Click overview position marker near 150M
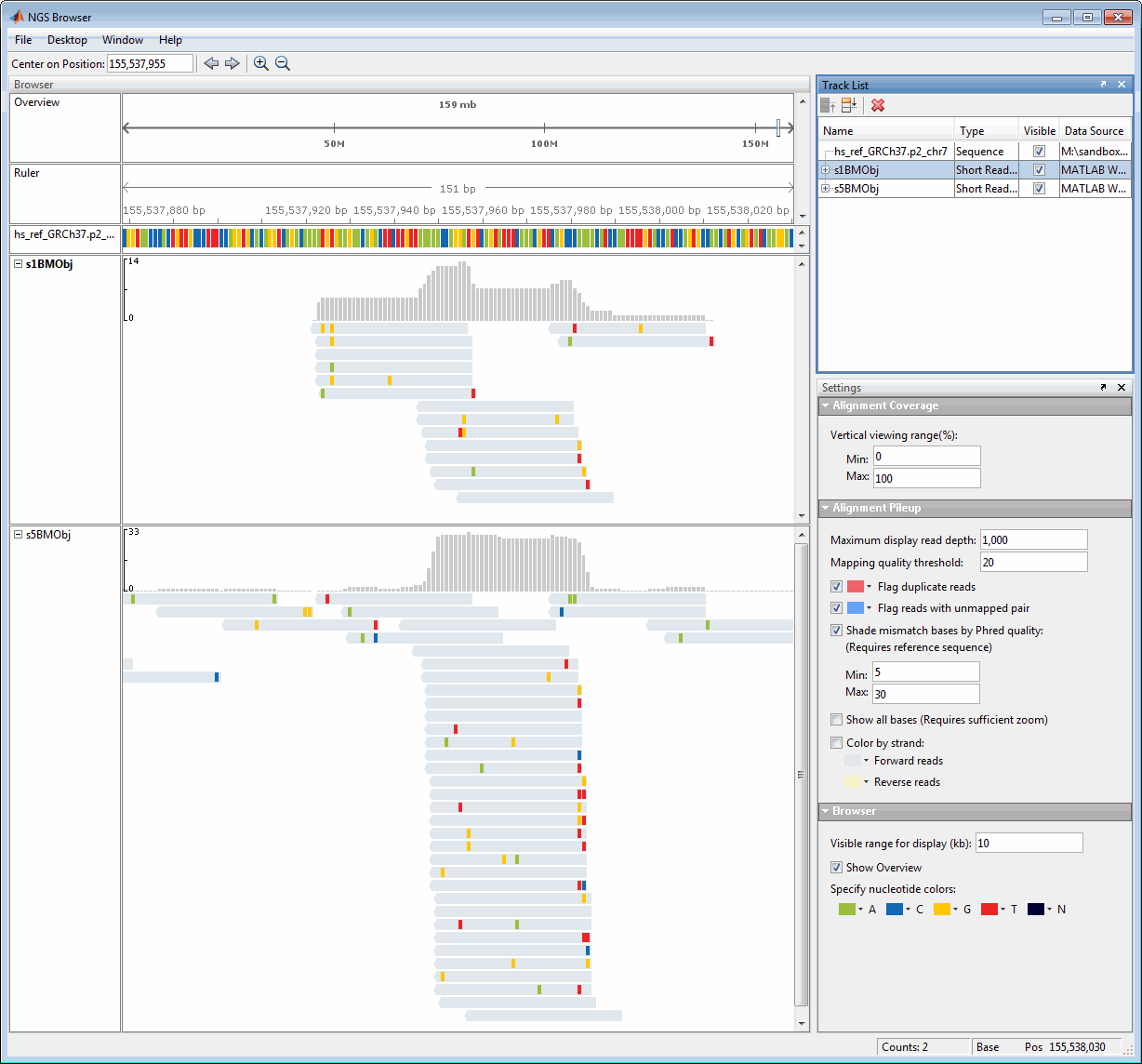Viewport: 1142px width, 1064px height. pos(778,128)
